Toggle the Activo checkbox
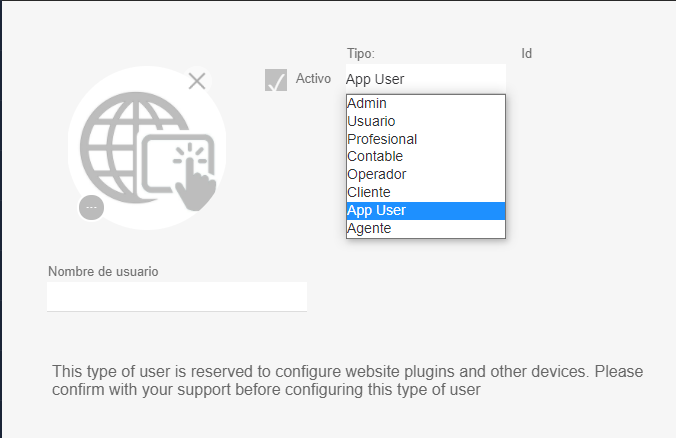 pos(276,80)
